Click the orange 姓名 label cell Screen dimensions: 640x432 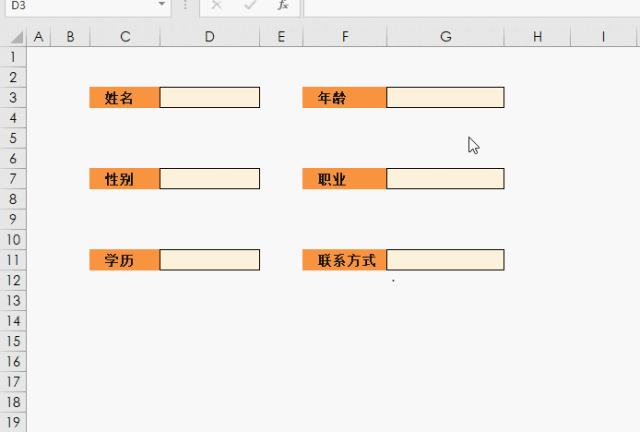pos(124,97)
